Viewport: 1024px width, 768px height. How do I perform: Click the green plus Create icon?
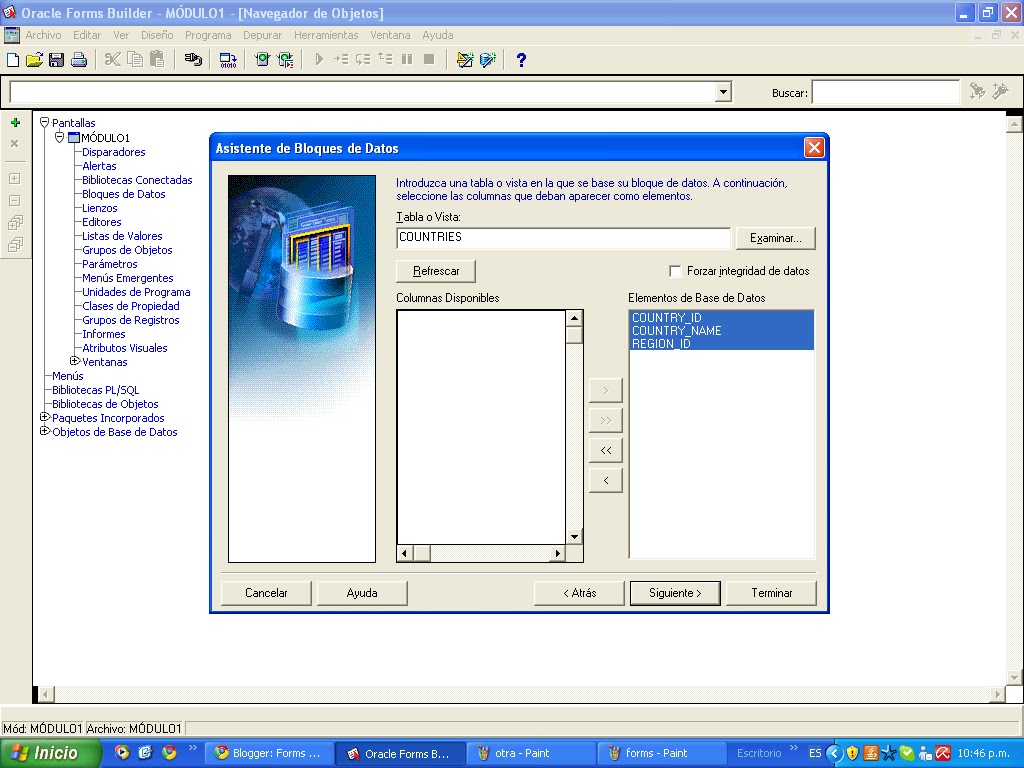click(15, 123)
